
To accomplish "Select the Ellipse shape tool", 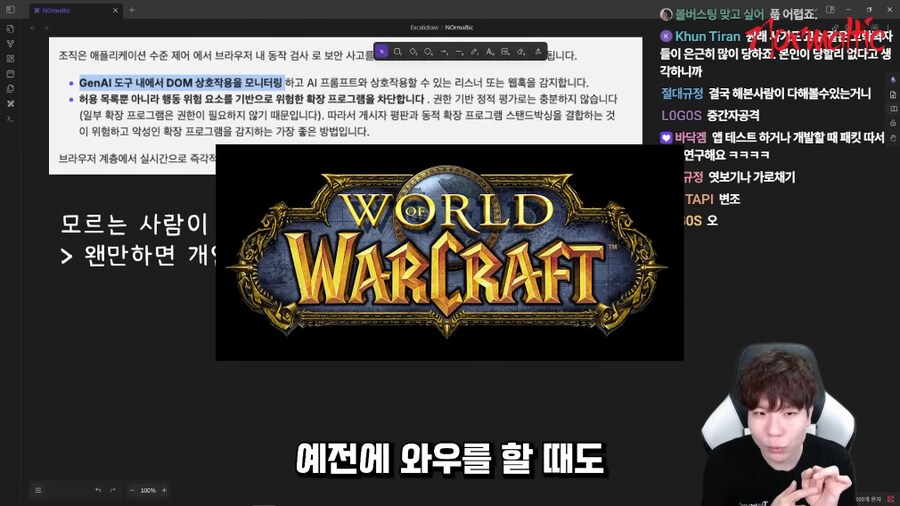I will 428,52.
